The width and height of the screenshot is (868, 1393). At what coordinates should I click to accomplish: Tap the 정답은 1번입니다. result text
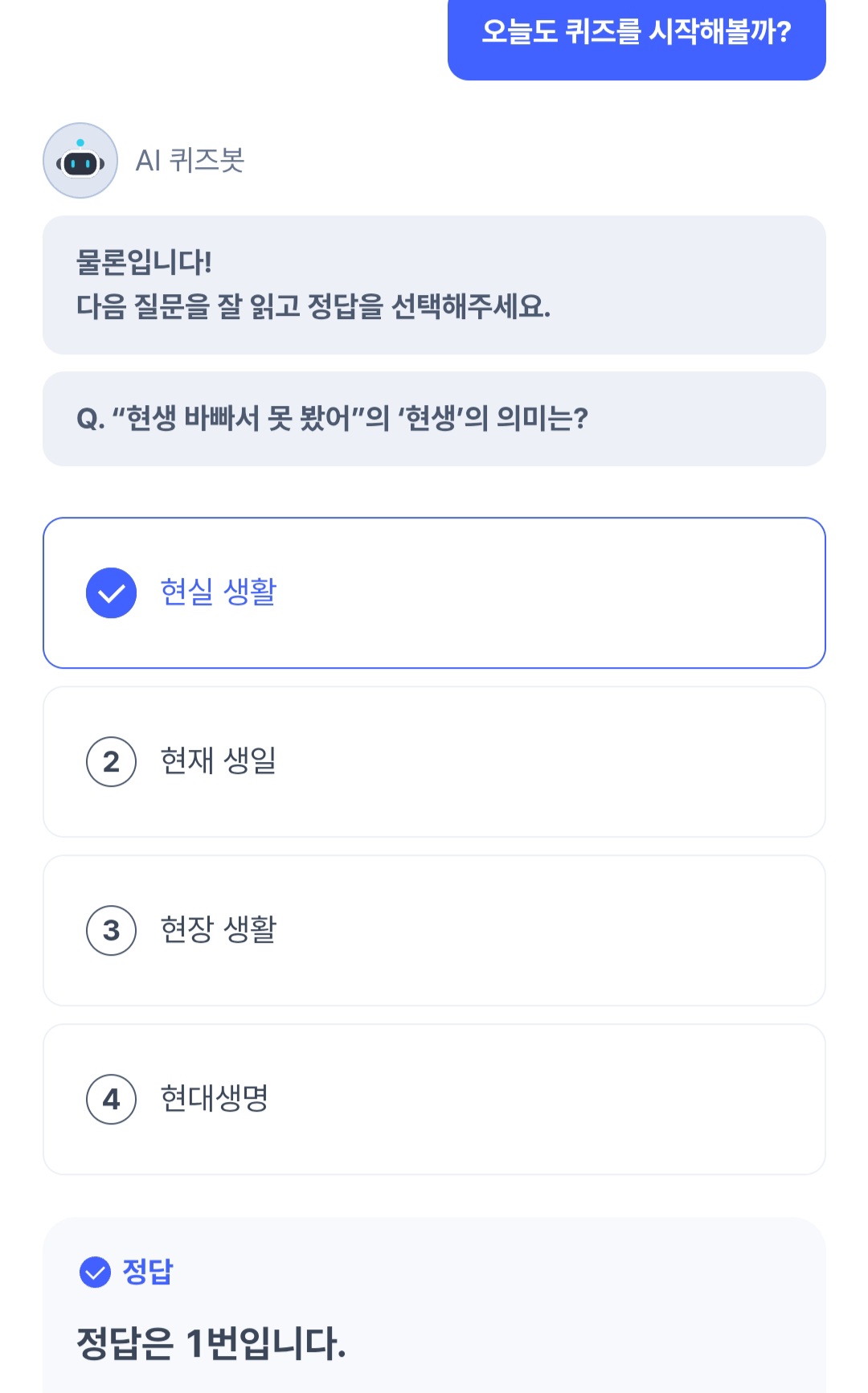(x=211, y=1343)
